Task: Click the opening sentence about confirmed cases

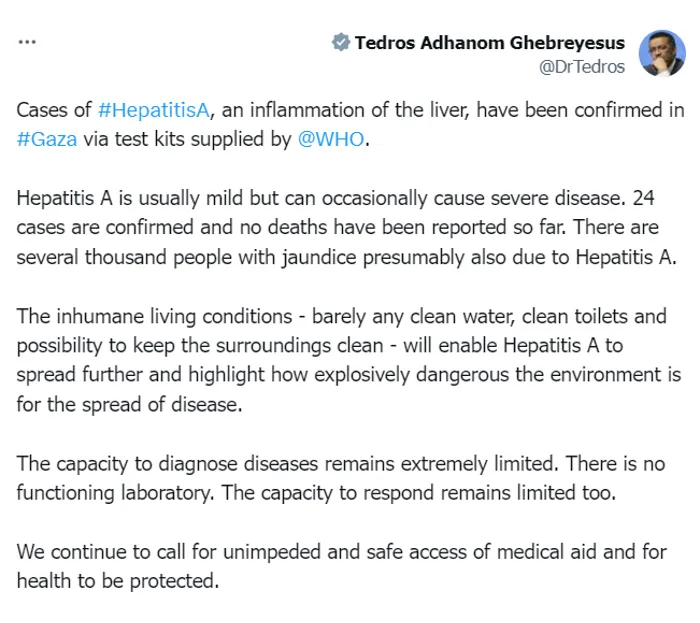Action: [x=350, y=125]
